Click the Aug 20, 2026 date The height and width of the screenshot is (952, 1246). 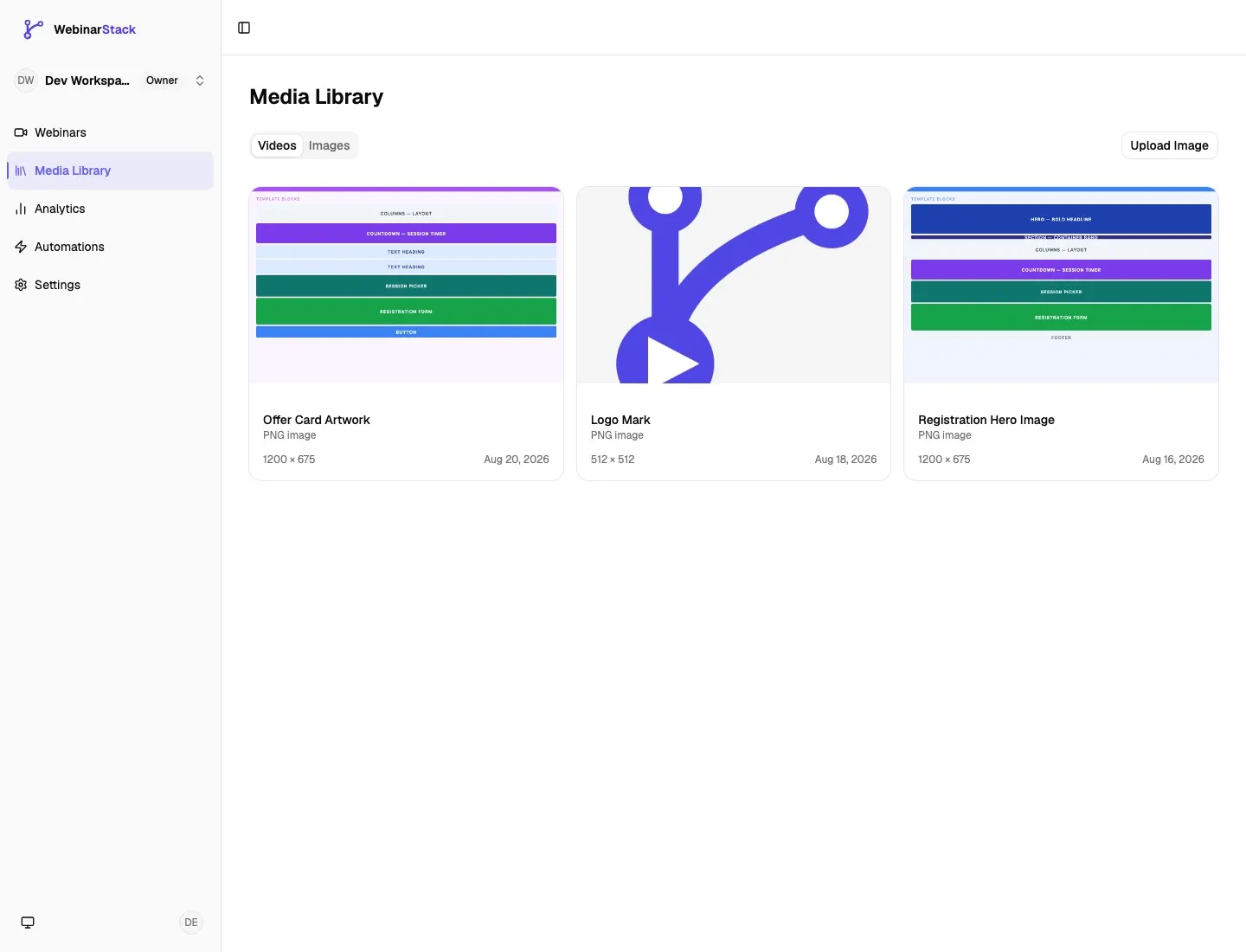click(x=517, y=460)
